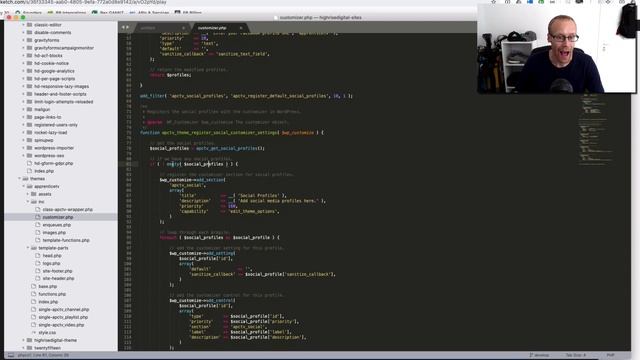The height and width of the screenshot is (360, 640).
Task: Place the cursor on the empty( $social_profiles ) line
Action: pos(193,164)
